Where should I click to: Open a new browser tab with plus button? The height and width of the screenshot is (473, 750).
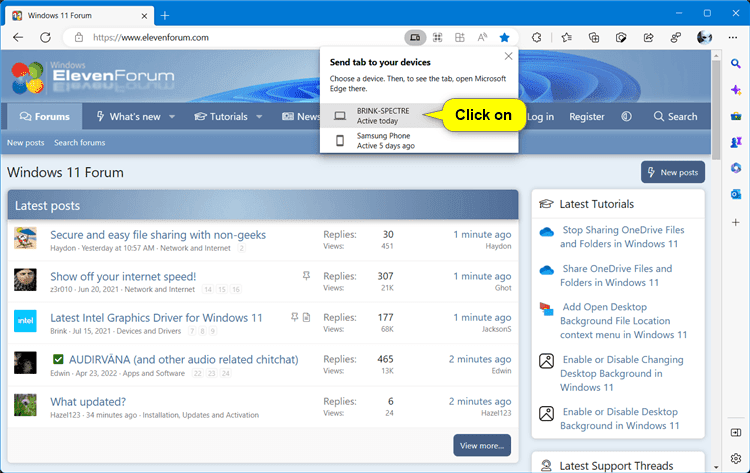coord(165,16)
